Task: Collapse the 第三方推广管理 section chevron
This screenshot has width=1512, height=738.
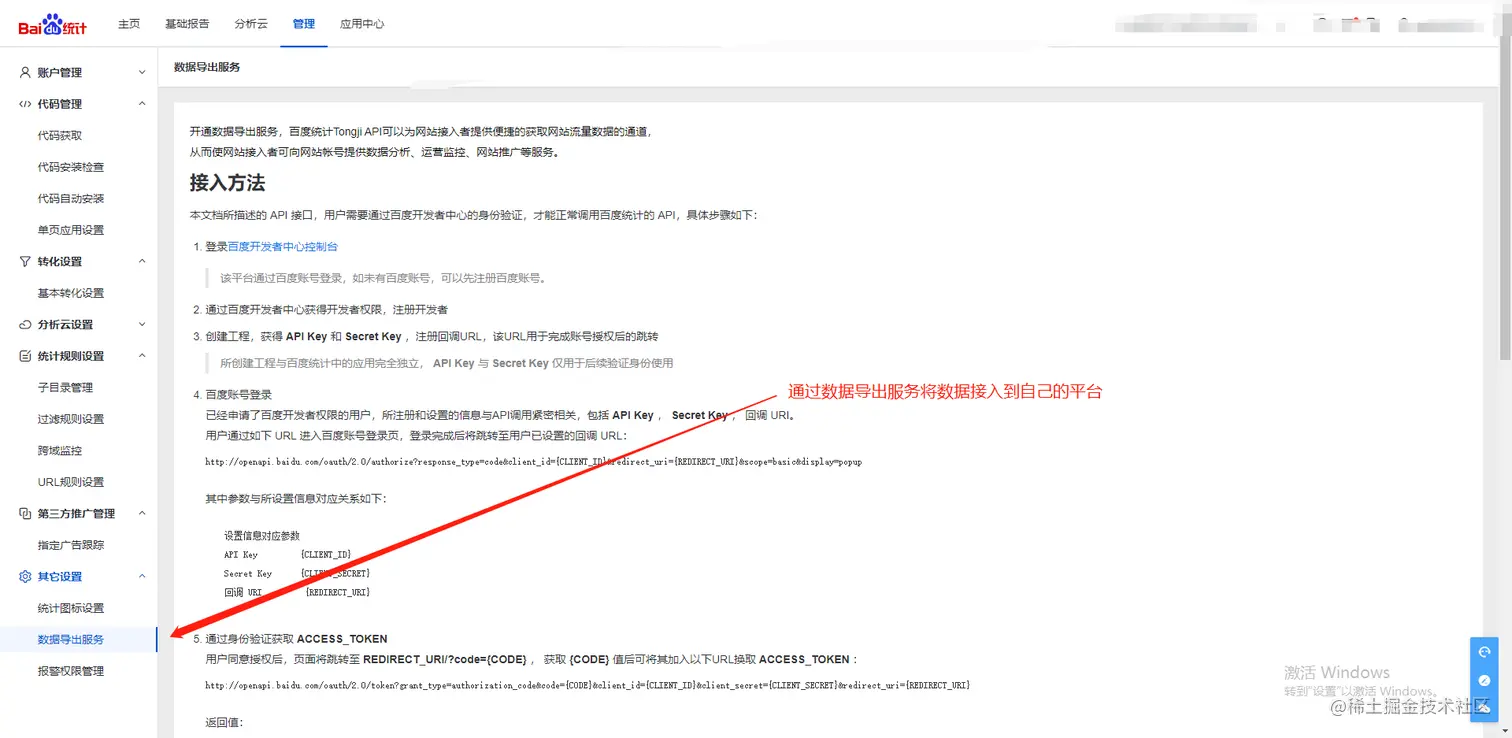Action: click(142, 513)
